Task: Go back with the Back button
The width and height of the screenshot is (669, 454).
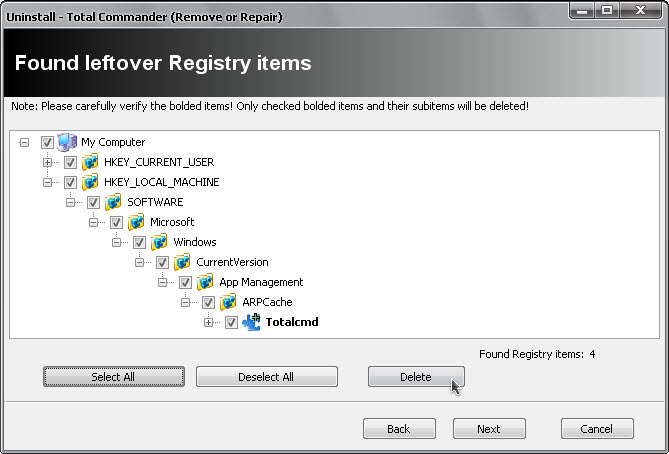Action: [x=398, y=428]
